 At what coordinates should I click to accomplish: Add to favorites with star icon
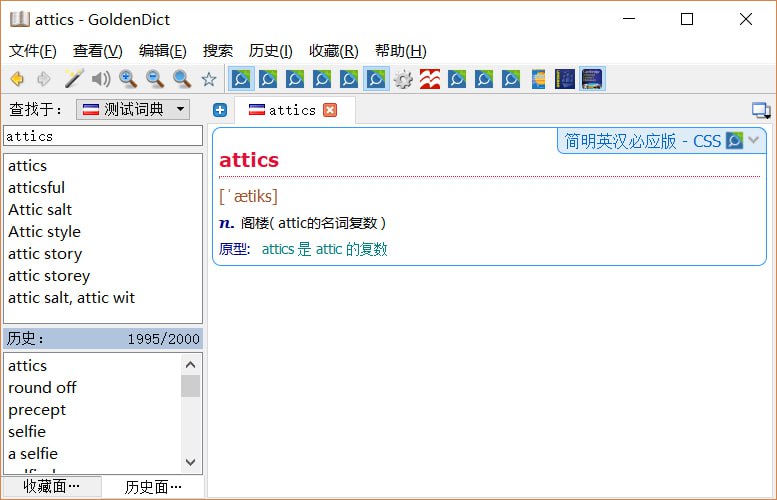point(209,79)
